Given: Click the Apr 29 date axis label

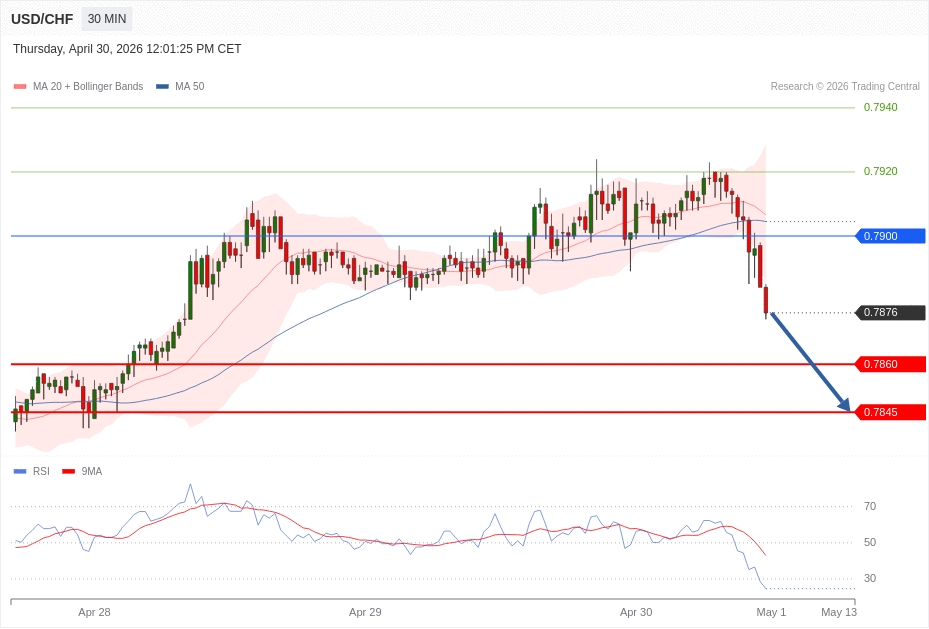Looking at the screenshot, I should (x=365, y=612).
